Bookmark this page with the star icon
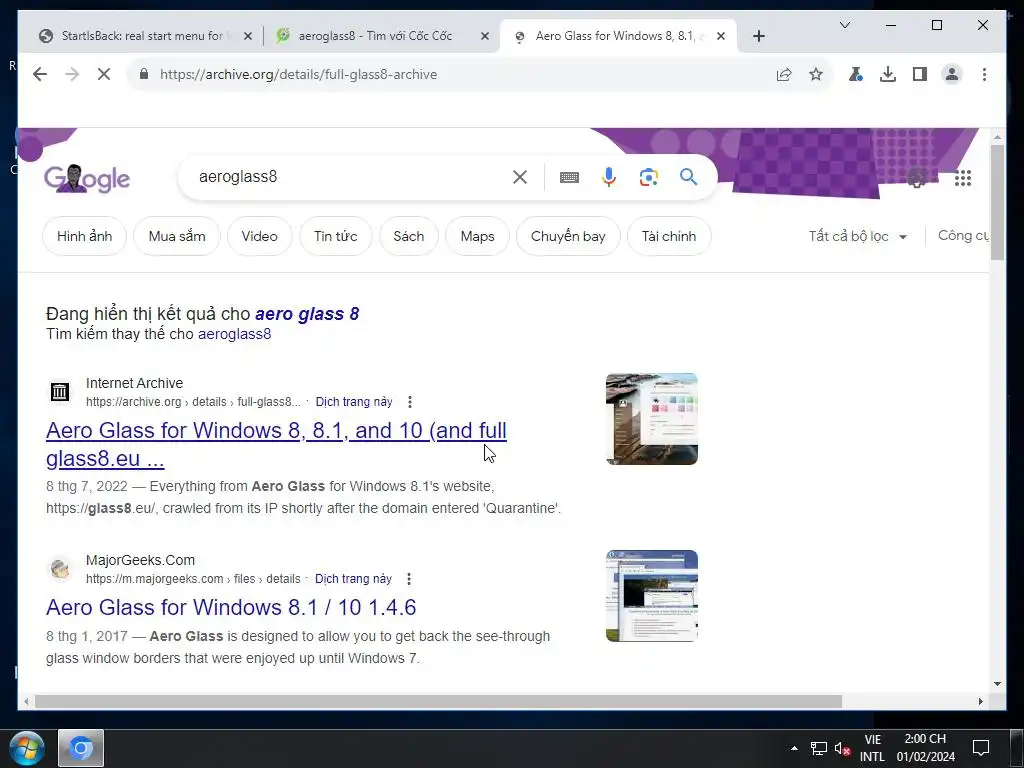Viewport: 1024px width, 768px height. pyautogui.click(x=816, y=74)
